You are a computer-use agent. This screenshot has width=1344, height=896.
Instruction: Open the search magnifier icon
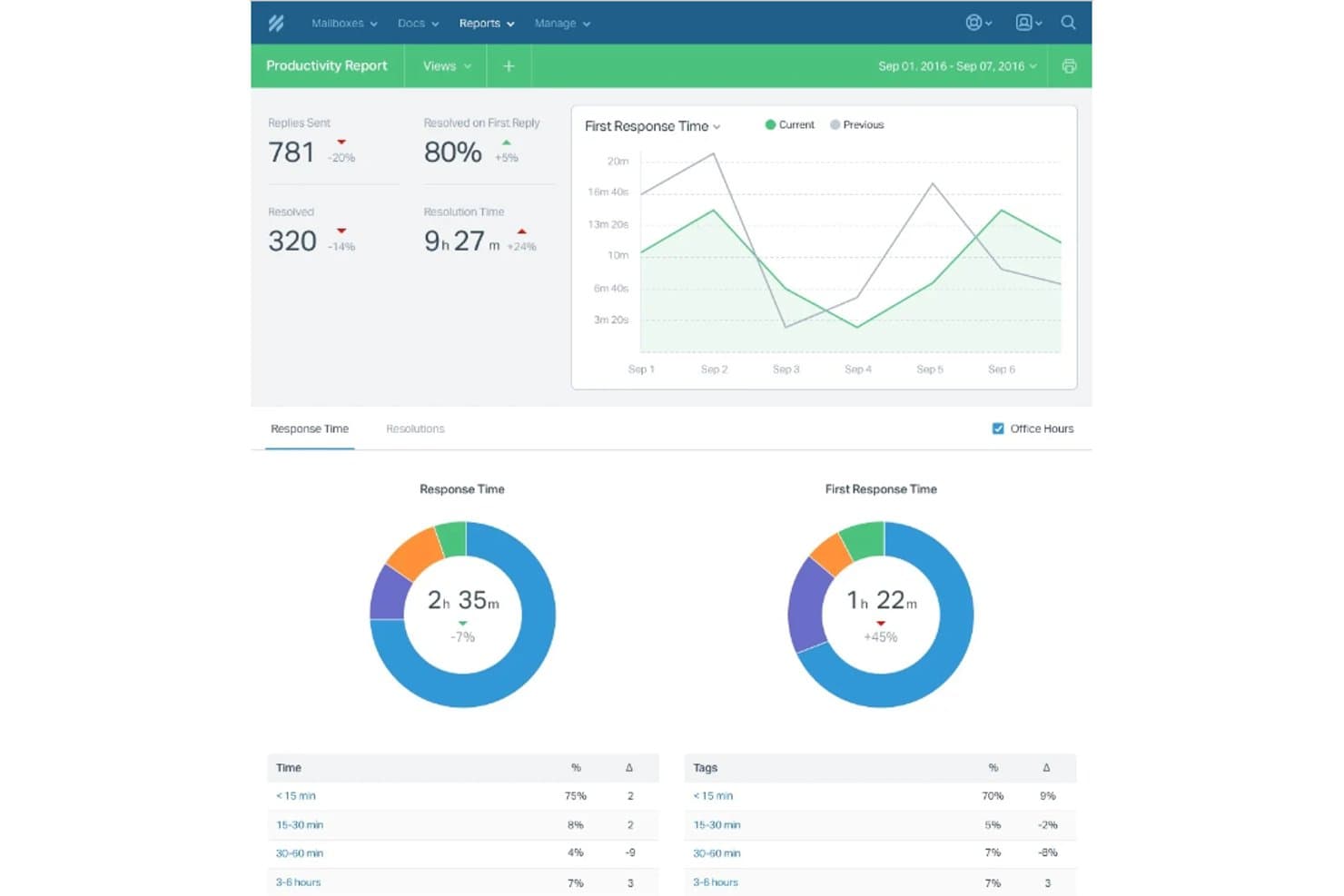point(1068,23)
